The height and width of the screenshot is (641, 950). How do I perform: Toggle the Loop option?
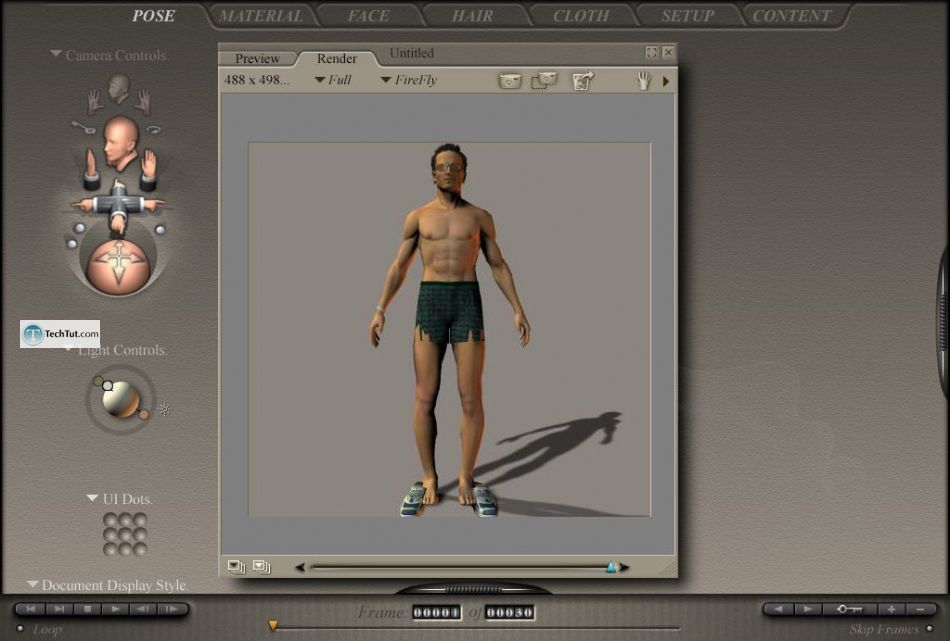[20, 629]
